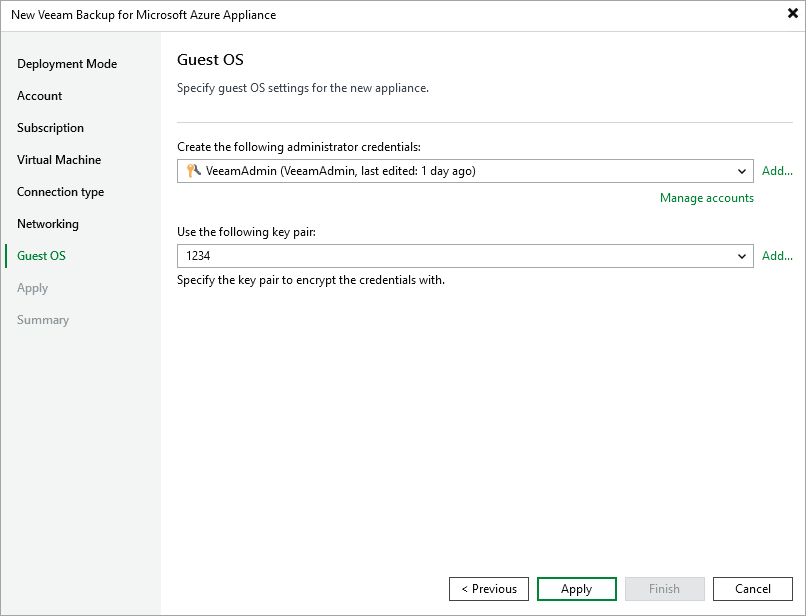This screenshot has width=806, height=616.
Task: Click the key icon next to VeeamAdmin
Action: 193,171
